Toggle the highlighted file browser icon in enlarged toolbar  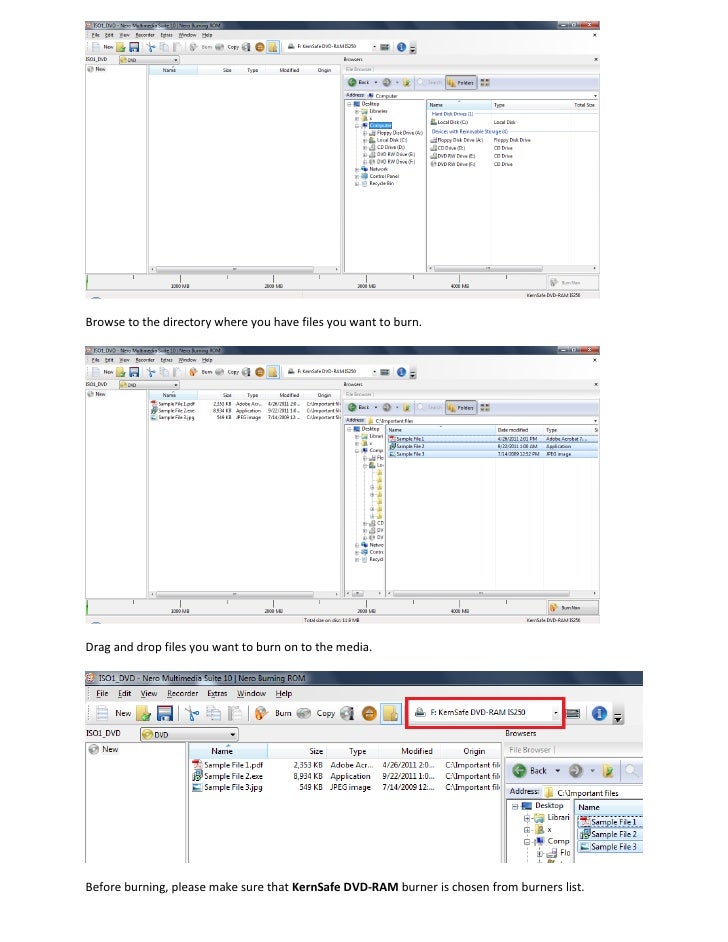click(x=390, y=713)
